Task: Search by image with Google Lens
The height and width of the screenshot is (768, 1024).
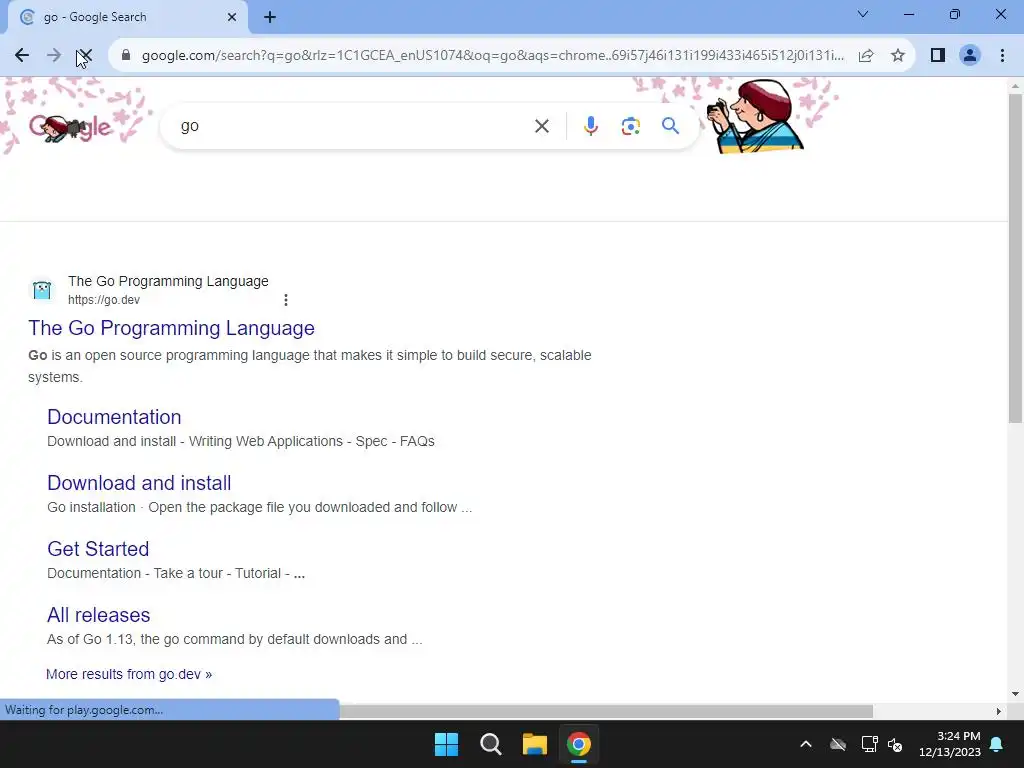Action: pos(630,126)
